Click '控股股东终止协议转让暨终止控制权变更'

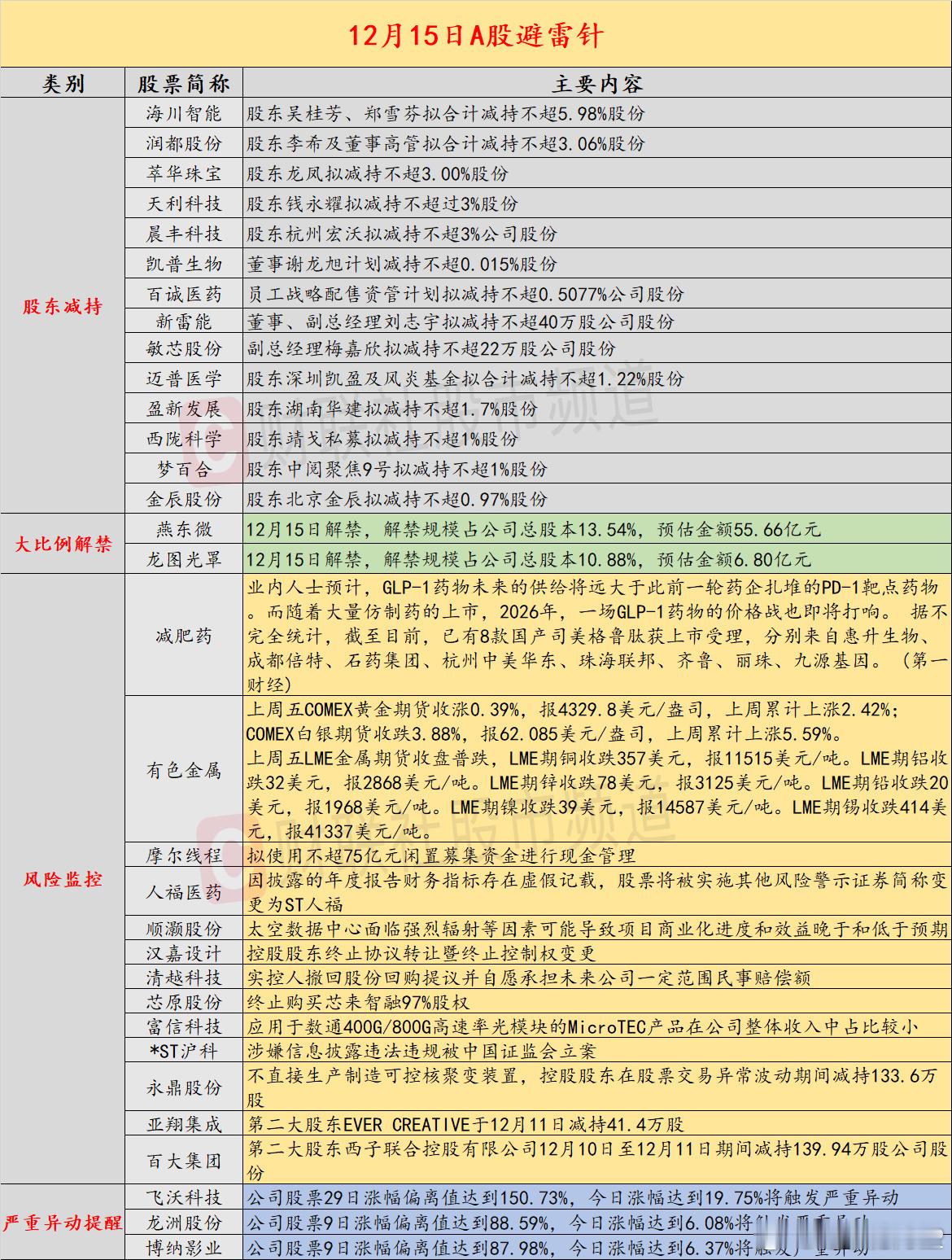(x=421, y=953)
